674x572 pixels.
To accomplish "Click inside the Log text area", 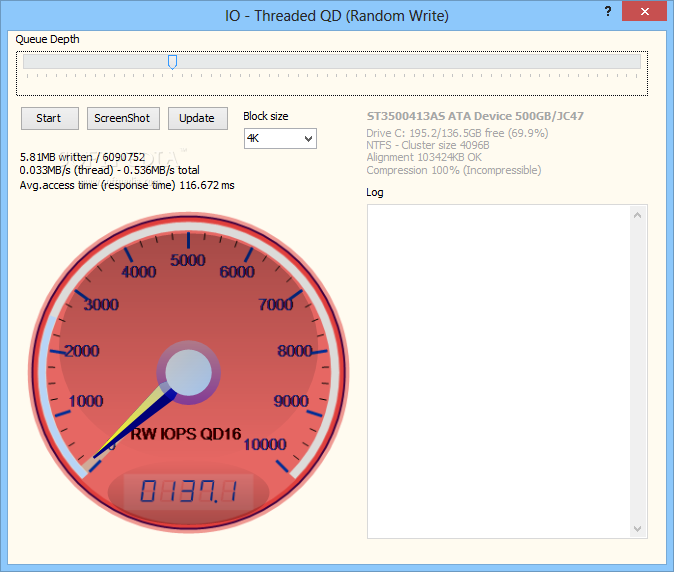I will pos(499,371).
